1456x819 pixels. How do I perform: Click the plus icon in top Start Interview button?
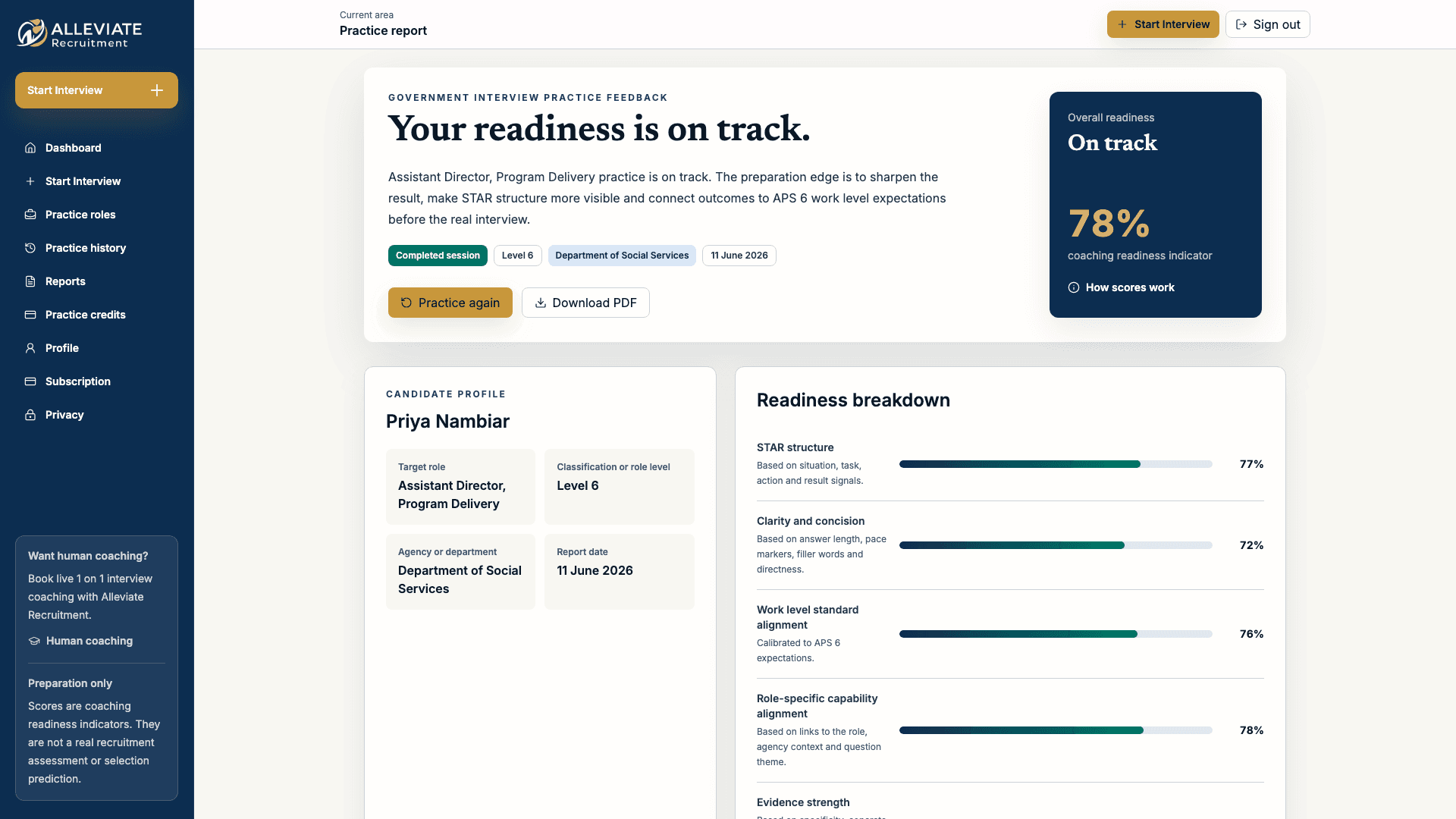point(1122,24)
